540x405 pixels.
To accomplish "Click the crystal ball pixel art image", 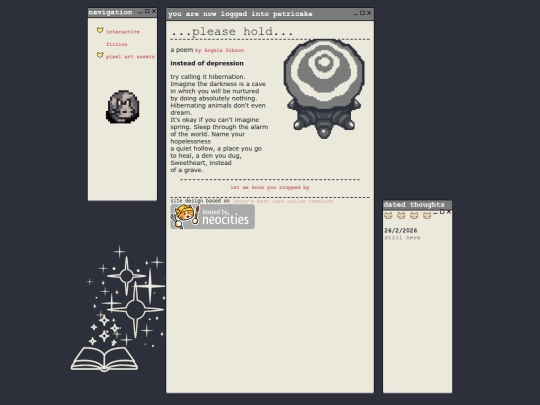I will click(x=324, y=89).
